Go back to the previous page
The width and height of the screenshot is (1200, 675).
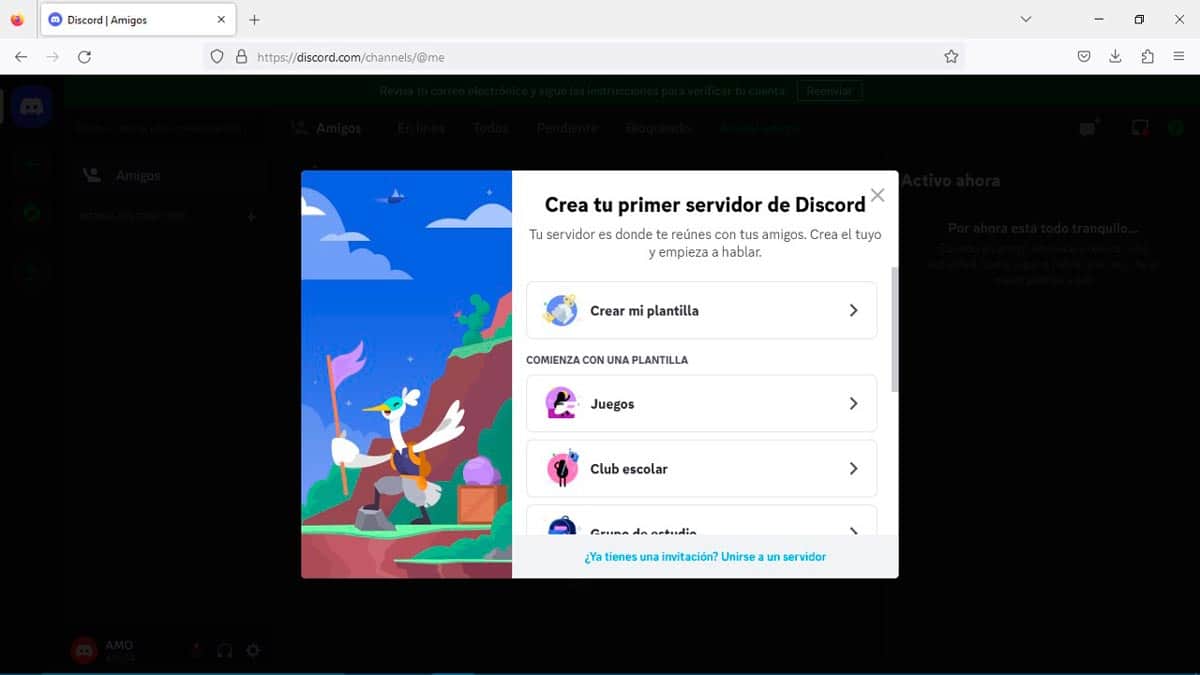click(x=21, y=57)
